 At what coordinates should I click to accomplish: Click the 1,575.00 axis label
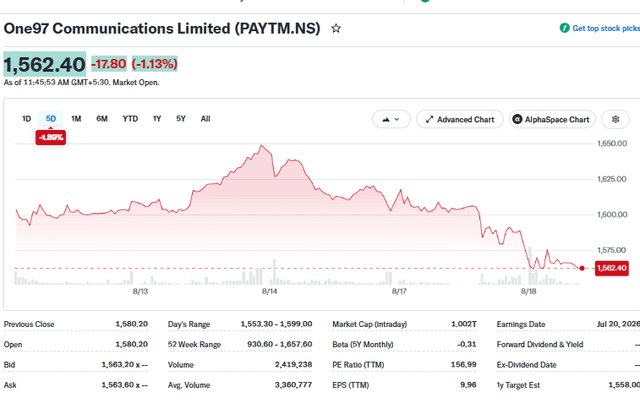tap(612, 250)
